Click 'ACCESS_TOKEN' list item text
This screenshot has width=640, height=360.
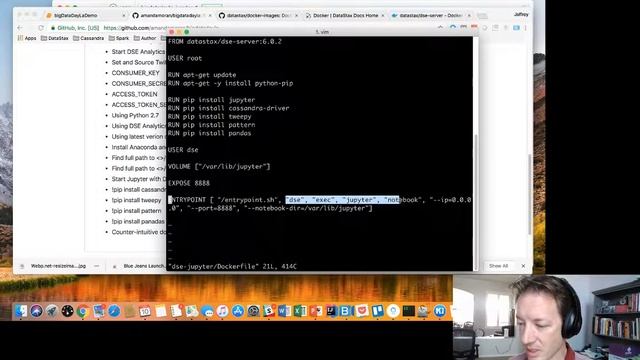point(134,94)
